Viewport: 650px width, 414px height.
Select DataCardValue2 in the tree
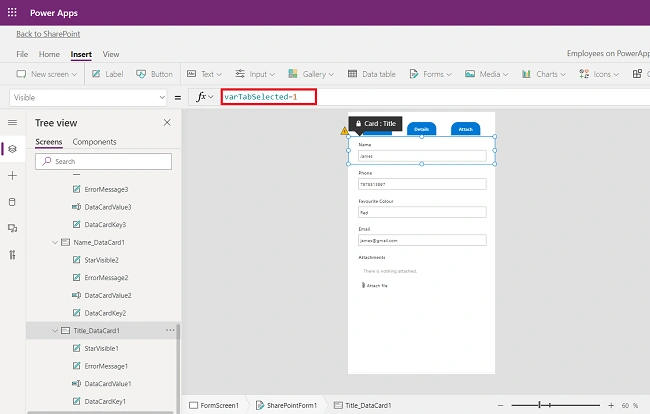108,295
